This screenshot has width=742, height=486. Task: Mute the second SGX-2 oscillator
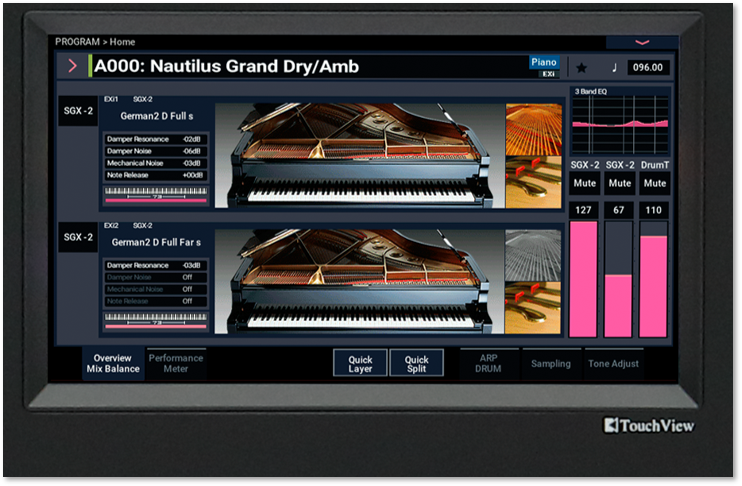pyautogui.click(x=619, y=183)
